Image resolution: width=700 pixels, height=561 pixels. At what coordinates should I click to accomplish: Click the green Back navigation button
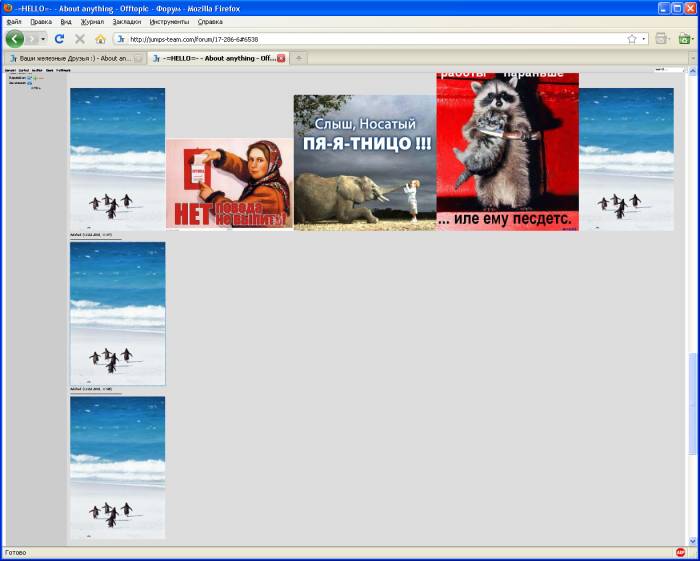click(15, 39)
